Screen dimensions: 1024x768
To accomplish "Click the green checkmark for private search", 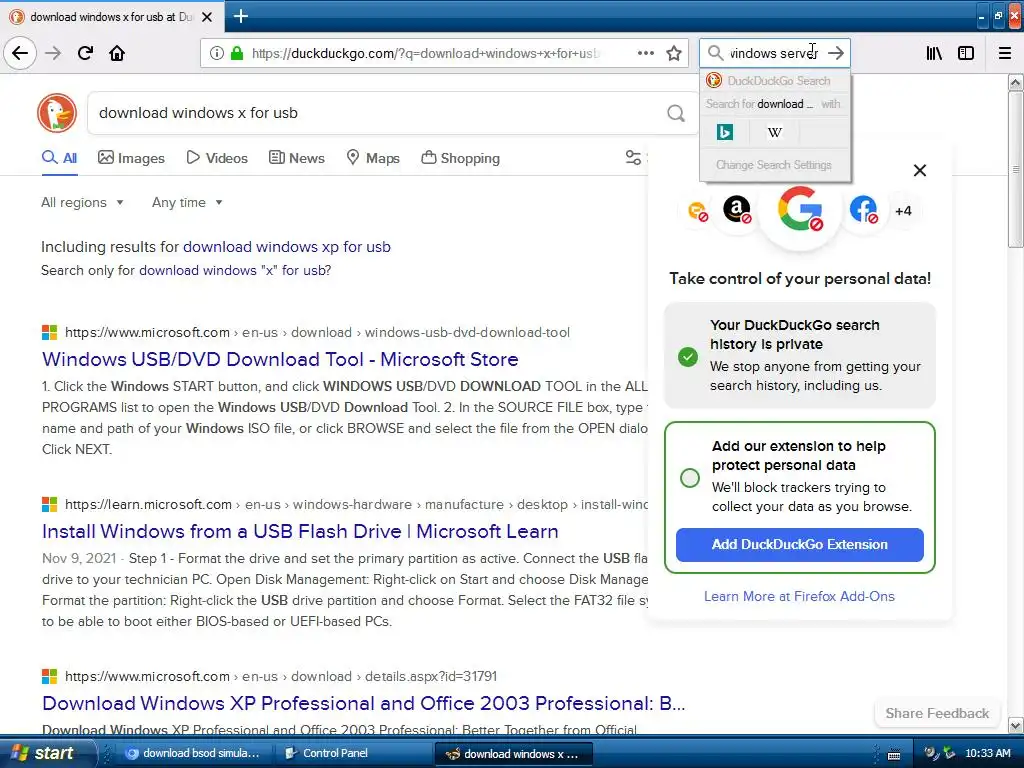I will click(x=688, y=357).
